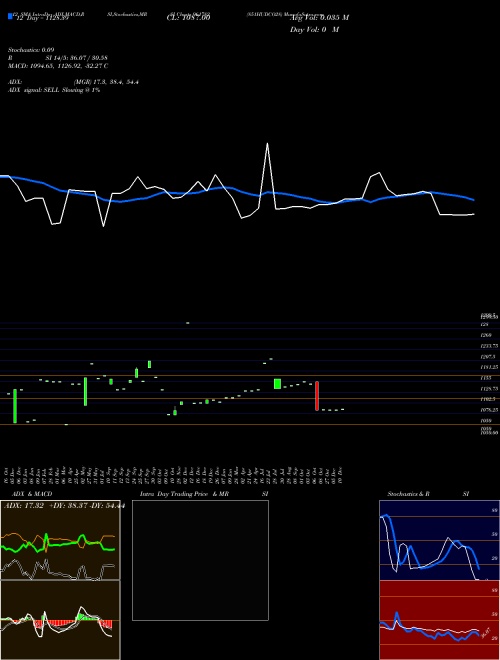Open the red RSI chart panel
This screenshot has width=500, height=660.
click(439, 620)
